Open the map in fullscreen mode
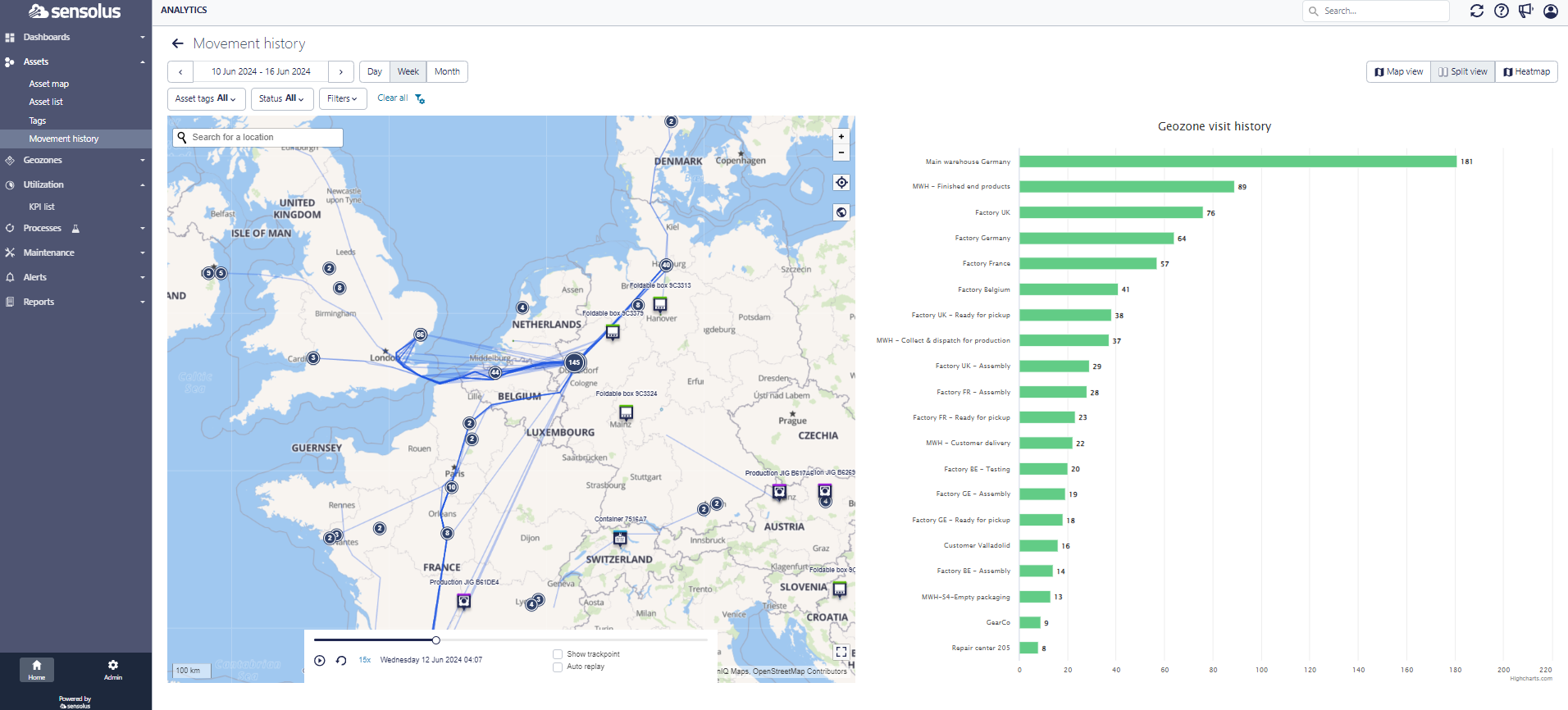 tap(841, 652)
